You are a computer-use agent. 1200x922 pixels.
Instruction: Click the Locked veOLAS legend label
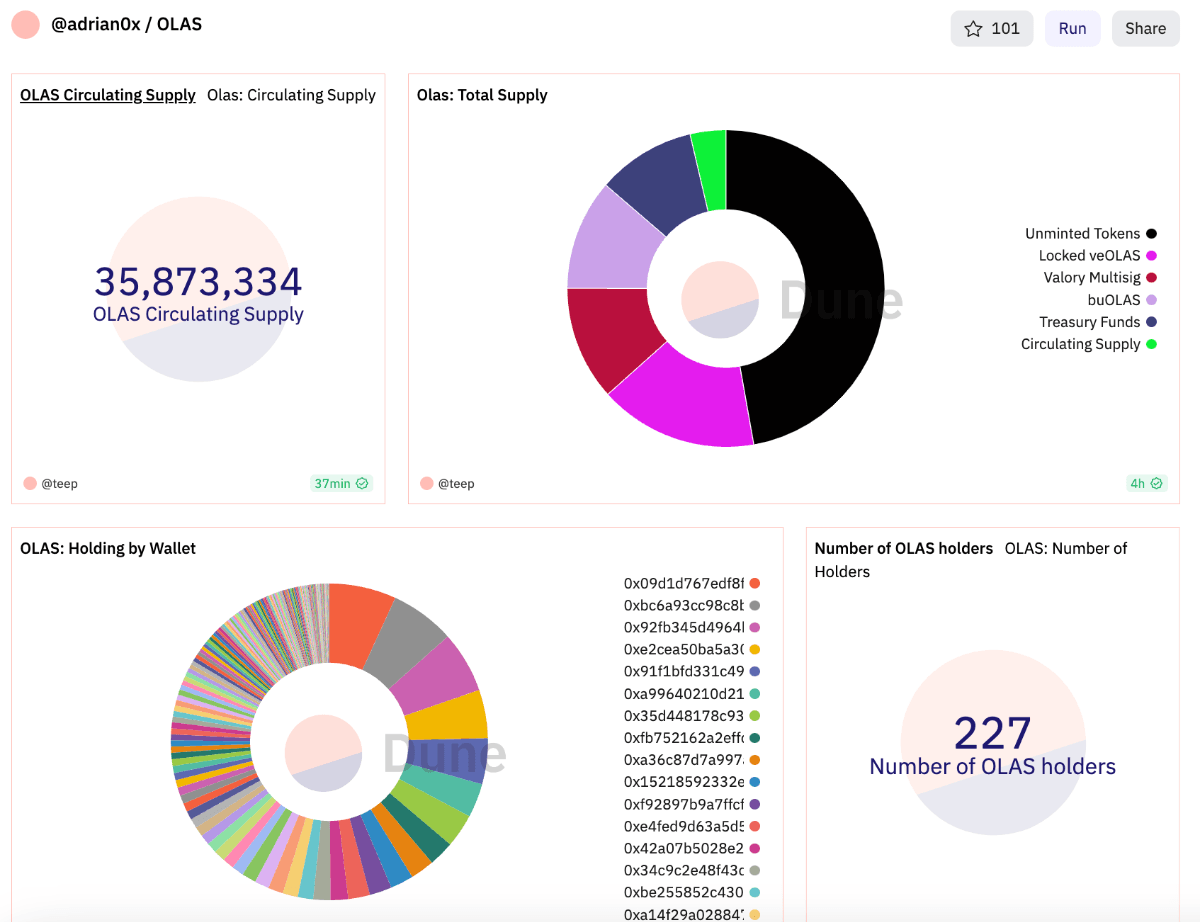coord(1089,256)
